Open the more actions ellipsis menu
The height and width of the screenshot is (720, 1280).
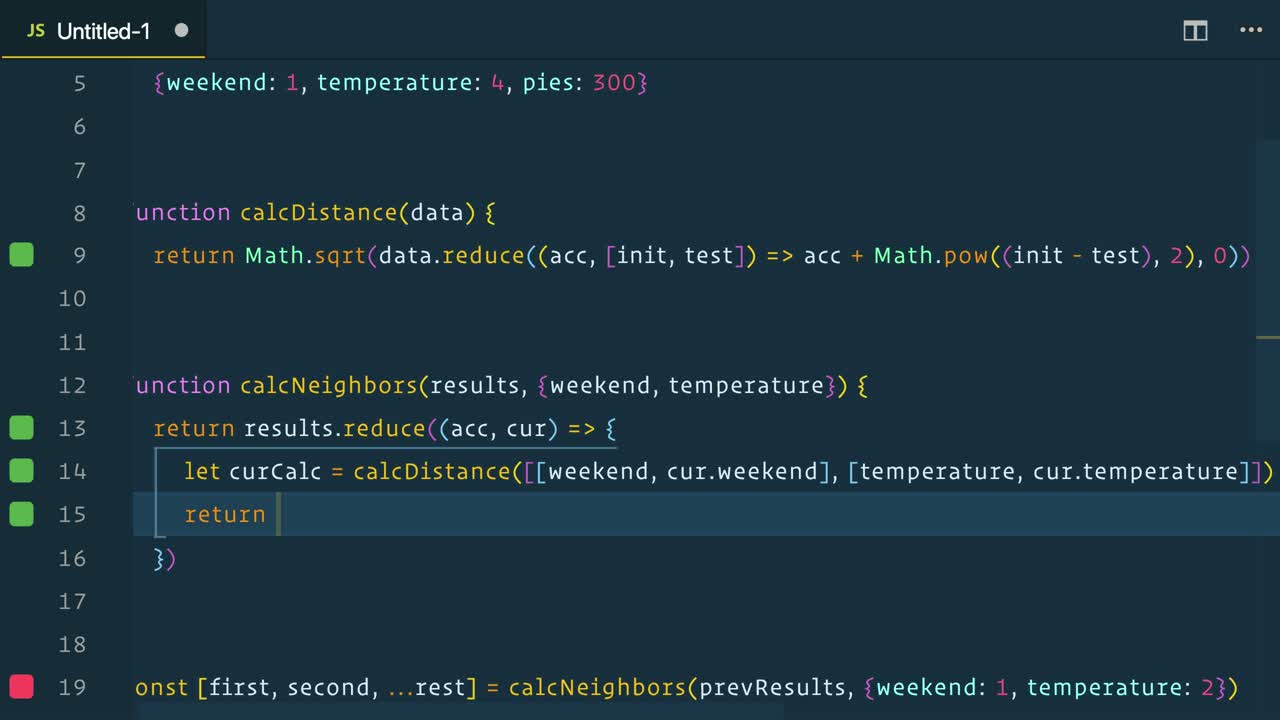coord(1251,31)
